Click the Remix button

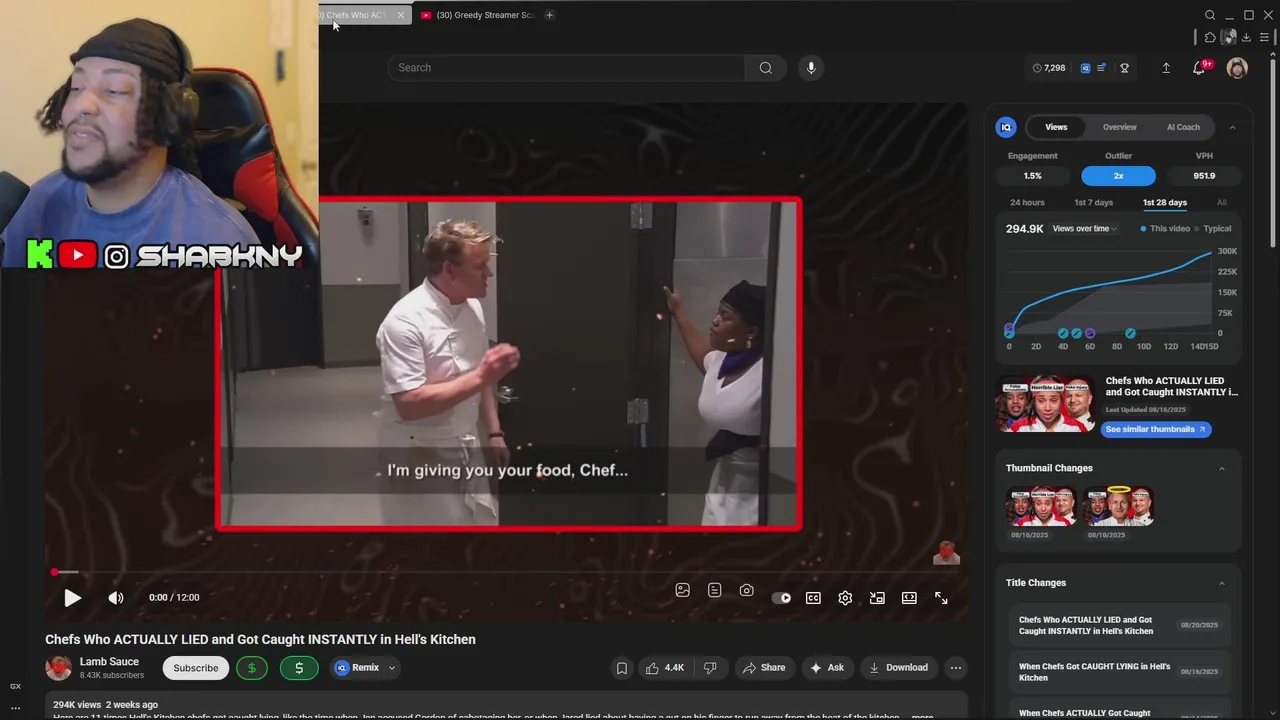(358, 668)
